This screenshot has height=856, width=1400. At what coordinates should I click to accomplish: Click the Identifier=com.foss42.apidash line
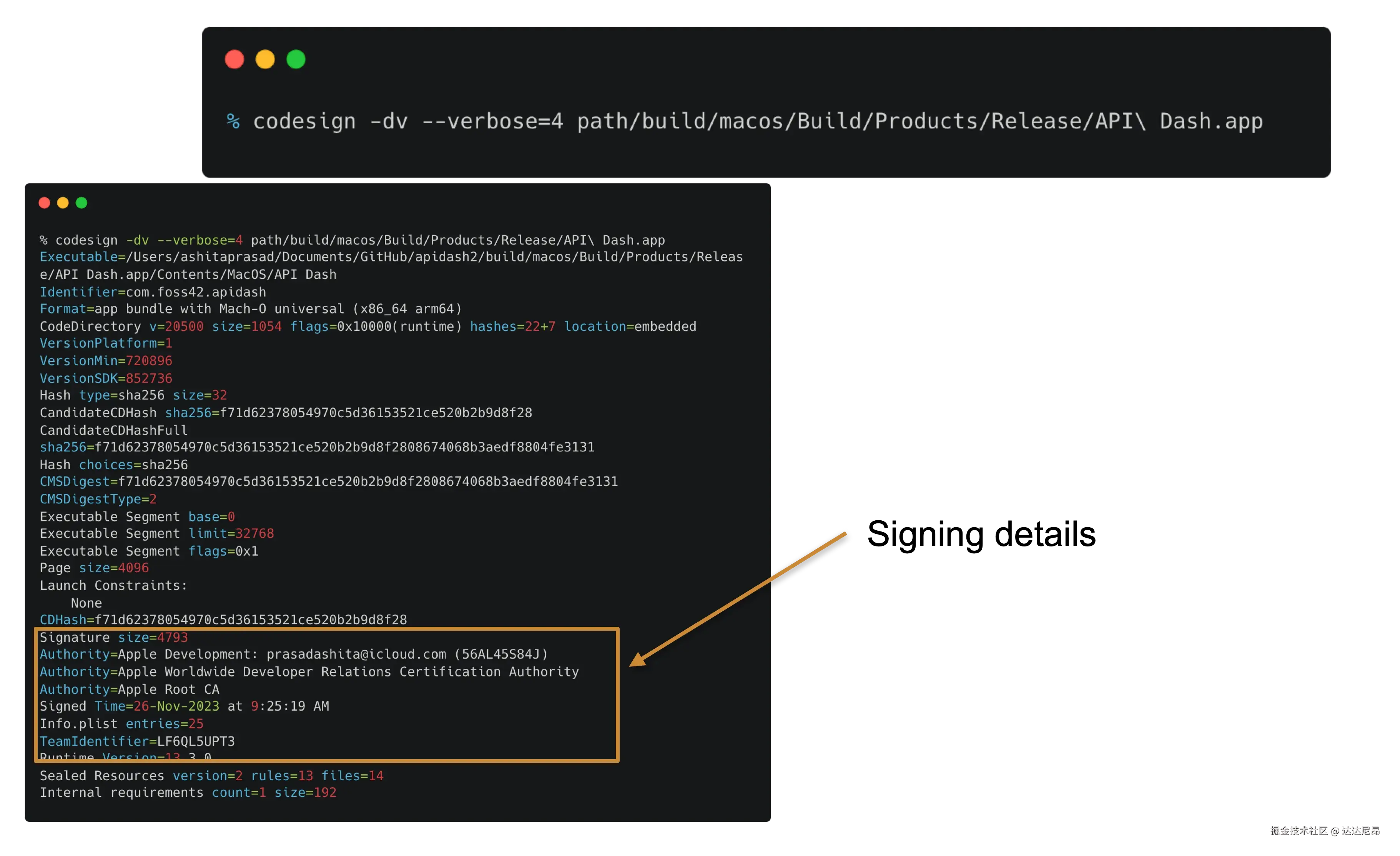point(152,291)
